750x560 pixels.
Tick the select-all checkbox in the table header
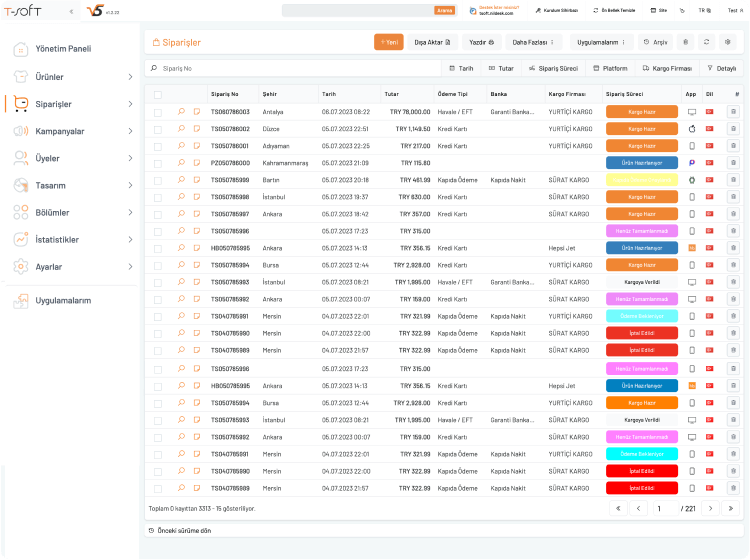pos(157,94)
